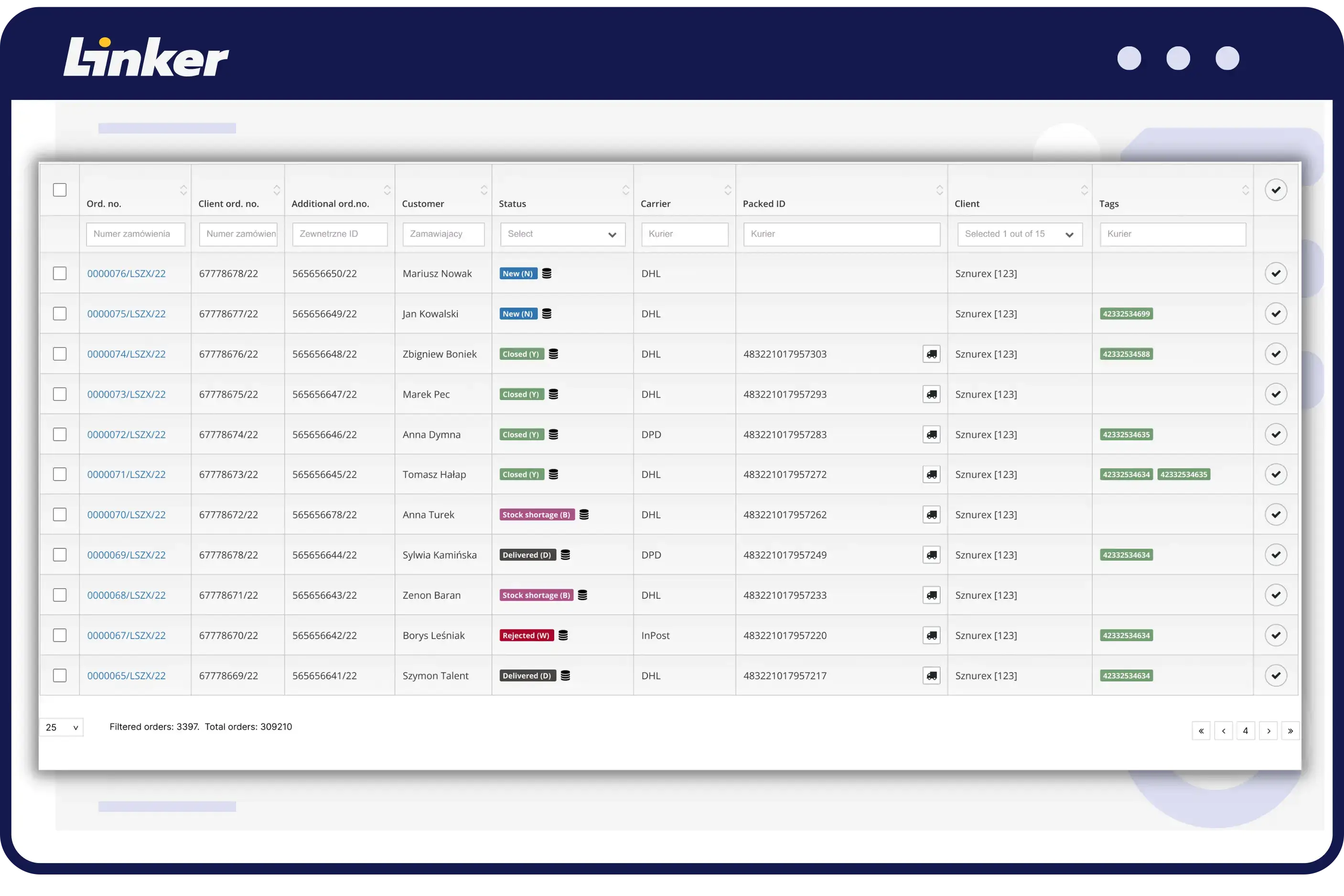Click checkmark circle for order 0000072/LSZX/22
Viewport: 1344px width, 896px height.
[1276, 435]
